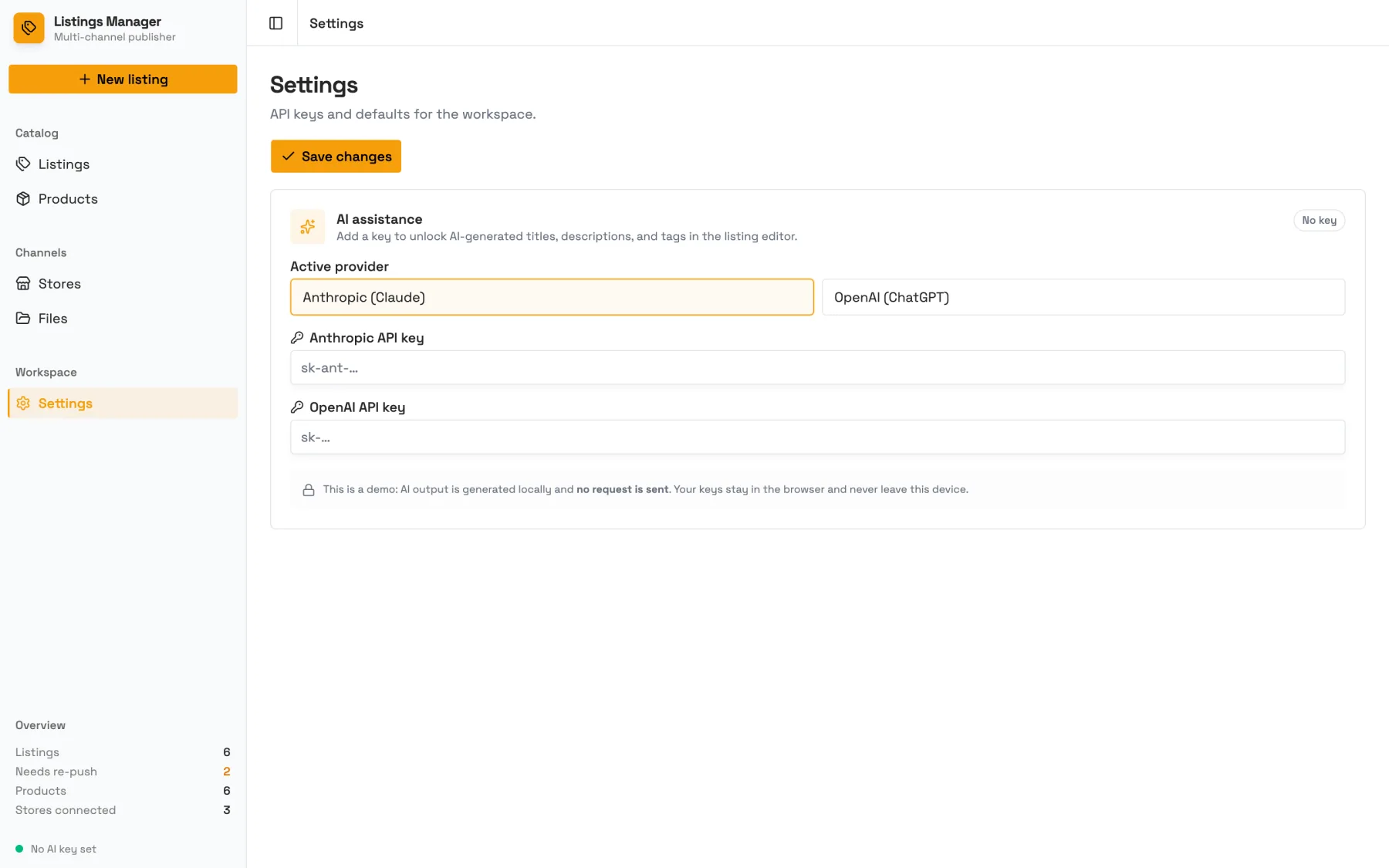Click the Settings page heading
The width and height of the screenshot is (1389, 868).
[x=314, y=85]
